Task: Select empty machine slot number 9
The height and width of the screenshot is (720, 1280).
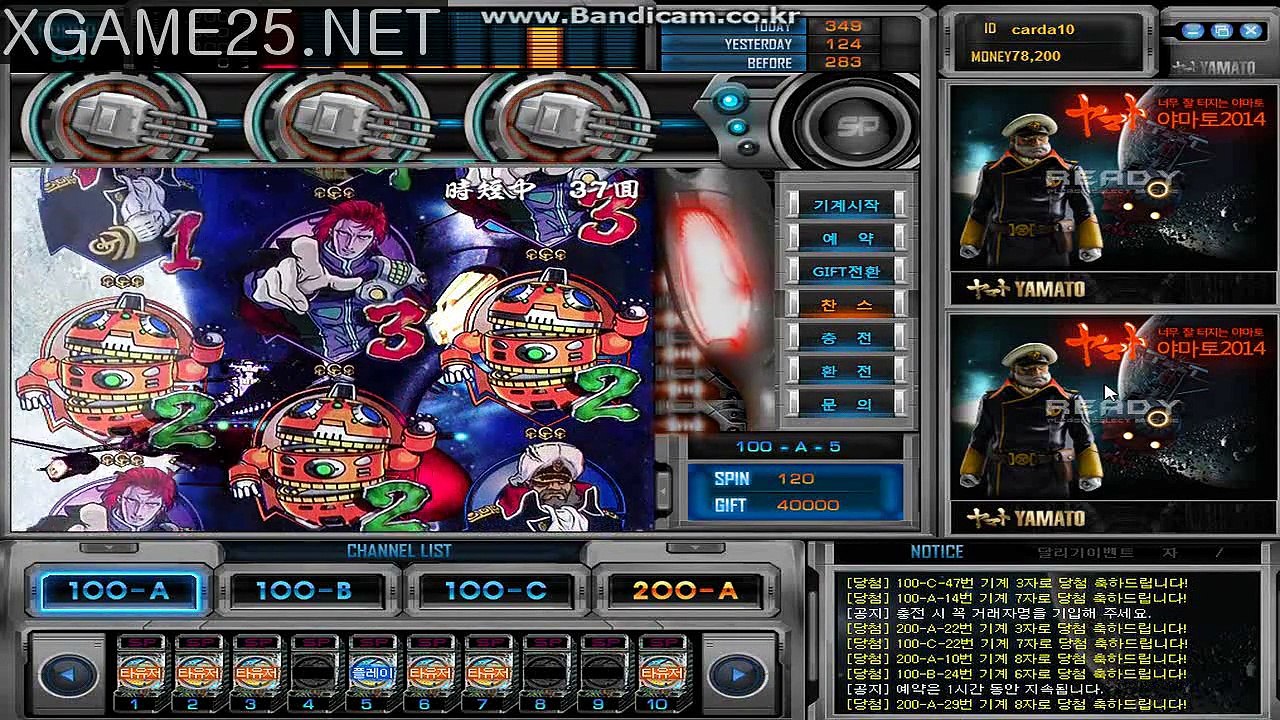Action: [x=604, y=672]
